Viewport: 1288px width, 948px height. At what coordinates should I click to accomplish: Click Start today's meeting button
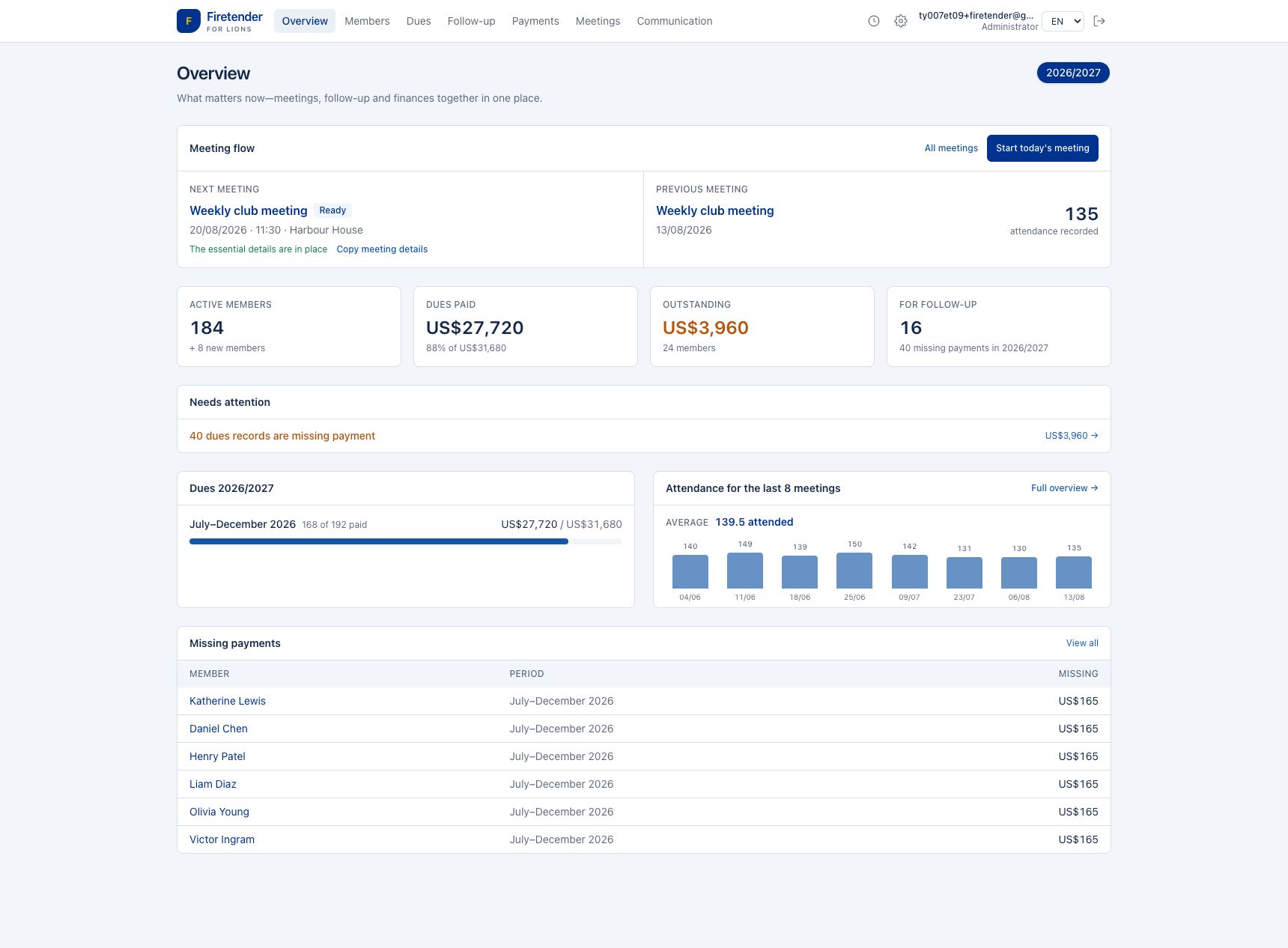click(1042, 148)
